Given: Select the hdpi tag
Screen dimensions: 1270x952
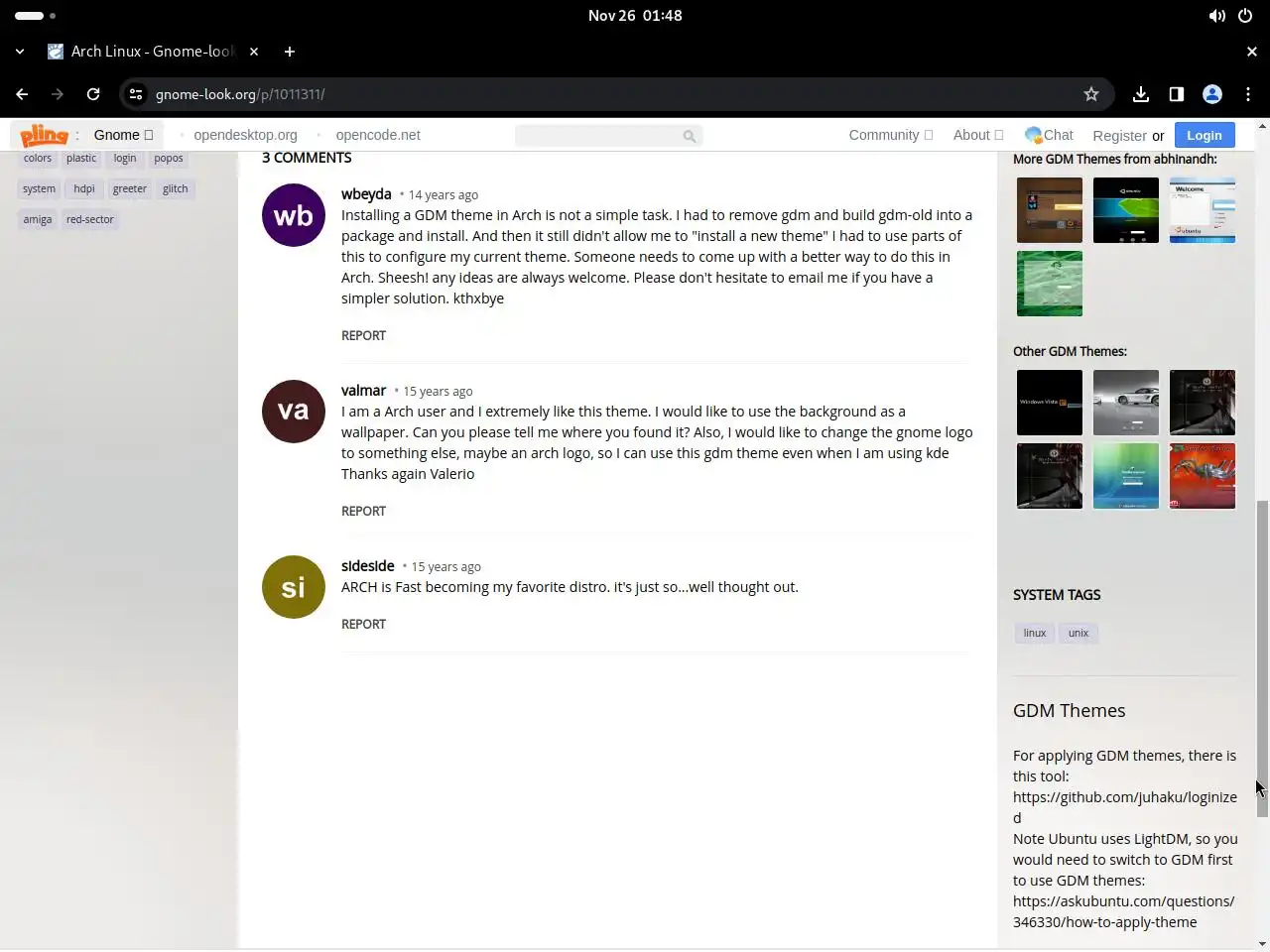Looking at the screenshot, I should click(x=84, y=188).
